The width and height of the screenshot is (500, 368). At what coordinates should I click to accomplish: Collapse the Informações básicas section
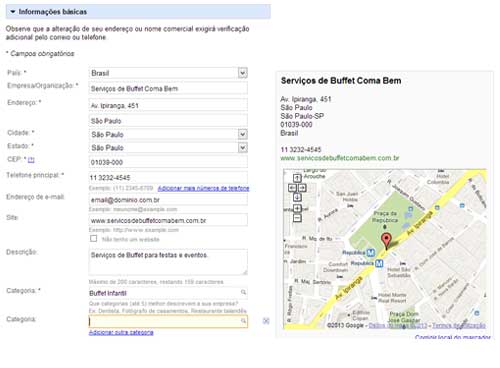pos(13,12)
